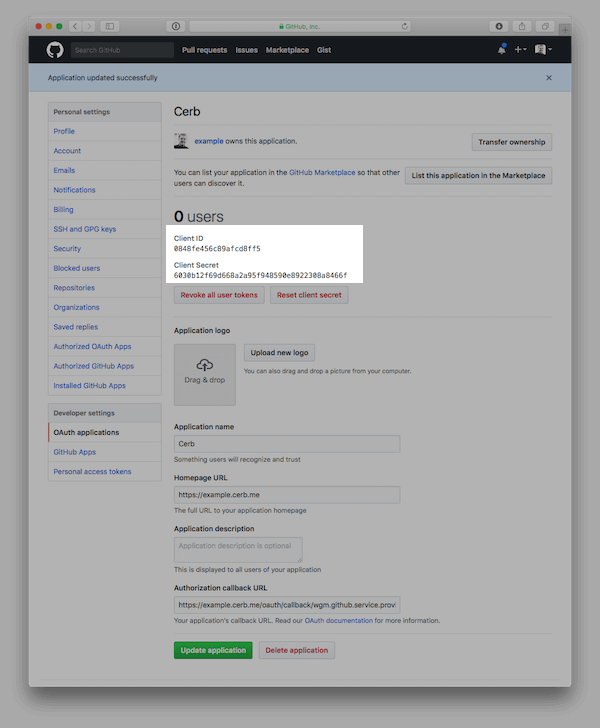Go to Billing settings

coord(105,209)
